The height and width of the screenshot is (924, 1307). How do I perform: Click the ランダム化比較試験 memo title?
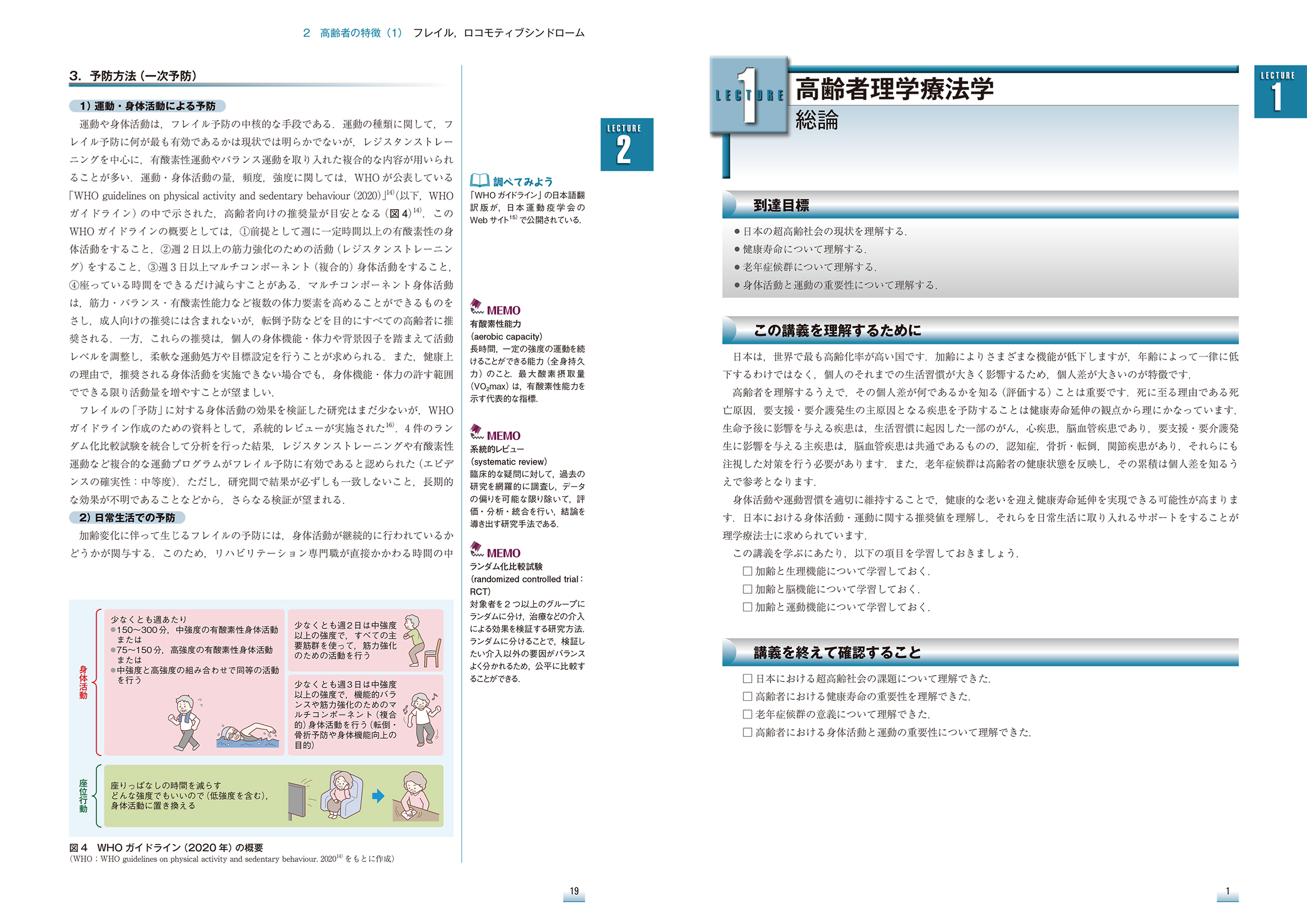click(506, 566)
